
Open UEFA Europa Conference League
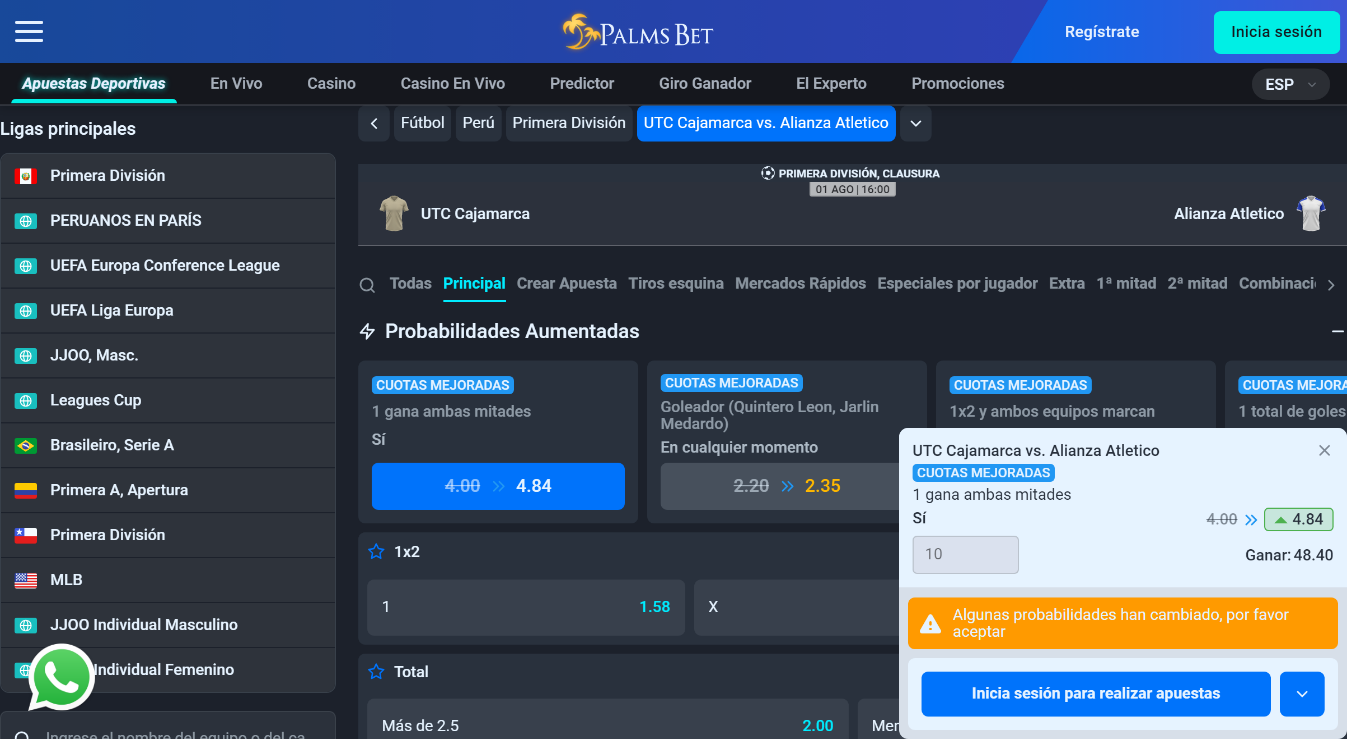(168, 266)
